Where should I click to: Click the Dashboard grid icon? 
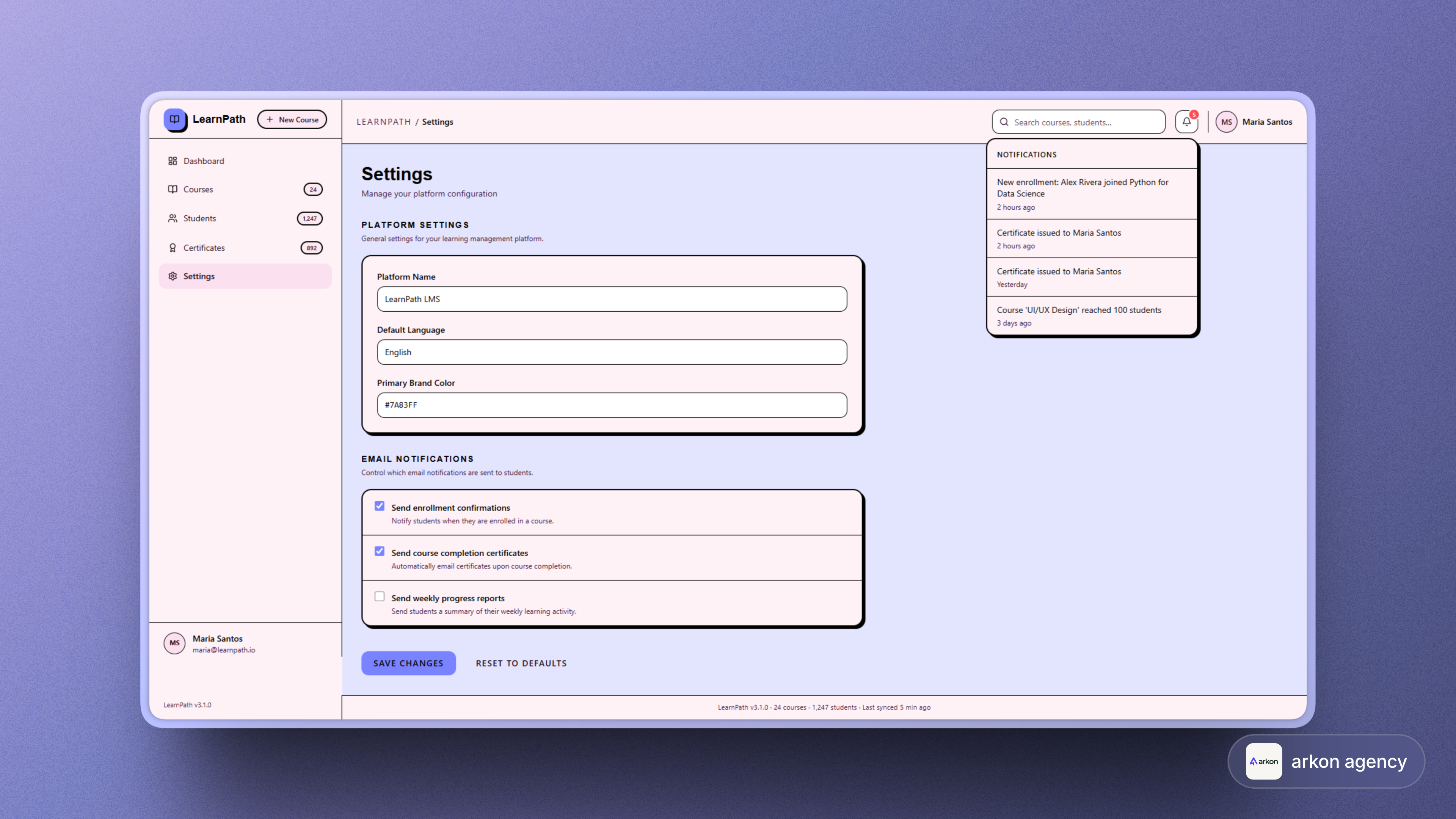click(173, 161)
